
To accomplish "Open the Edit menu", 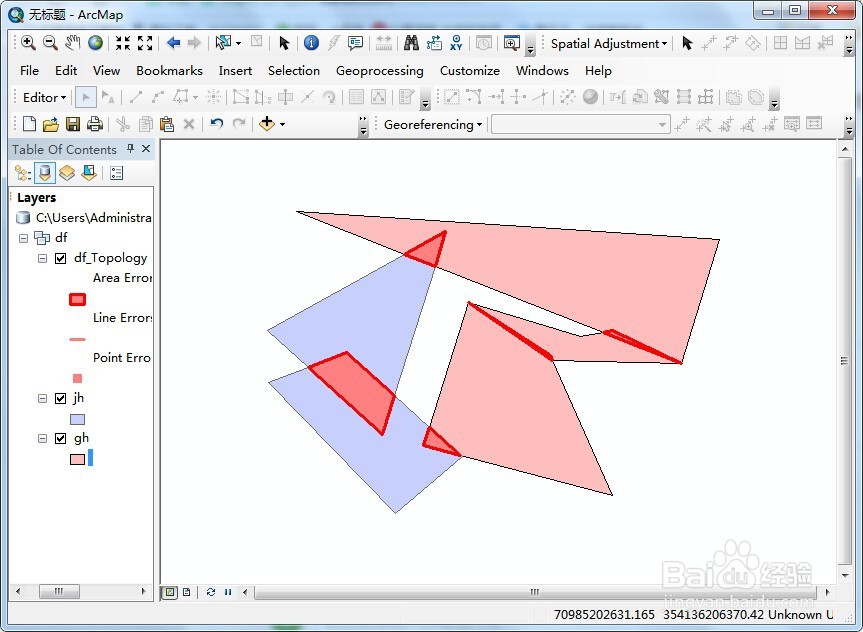I will pos(66,70).
